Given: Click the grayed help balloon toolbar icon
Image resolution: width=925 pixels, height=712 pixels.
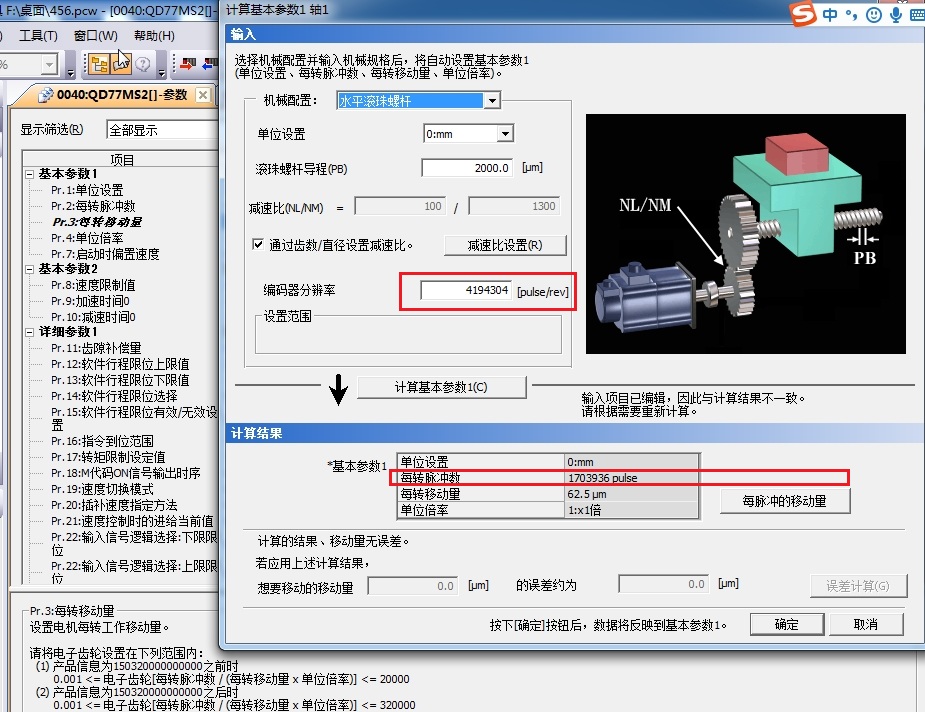Looking at the screenshot, I should [143, 65].
